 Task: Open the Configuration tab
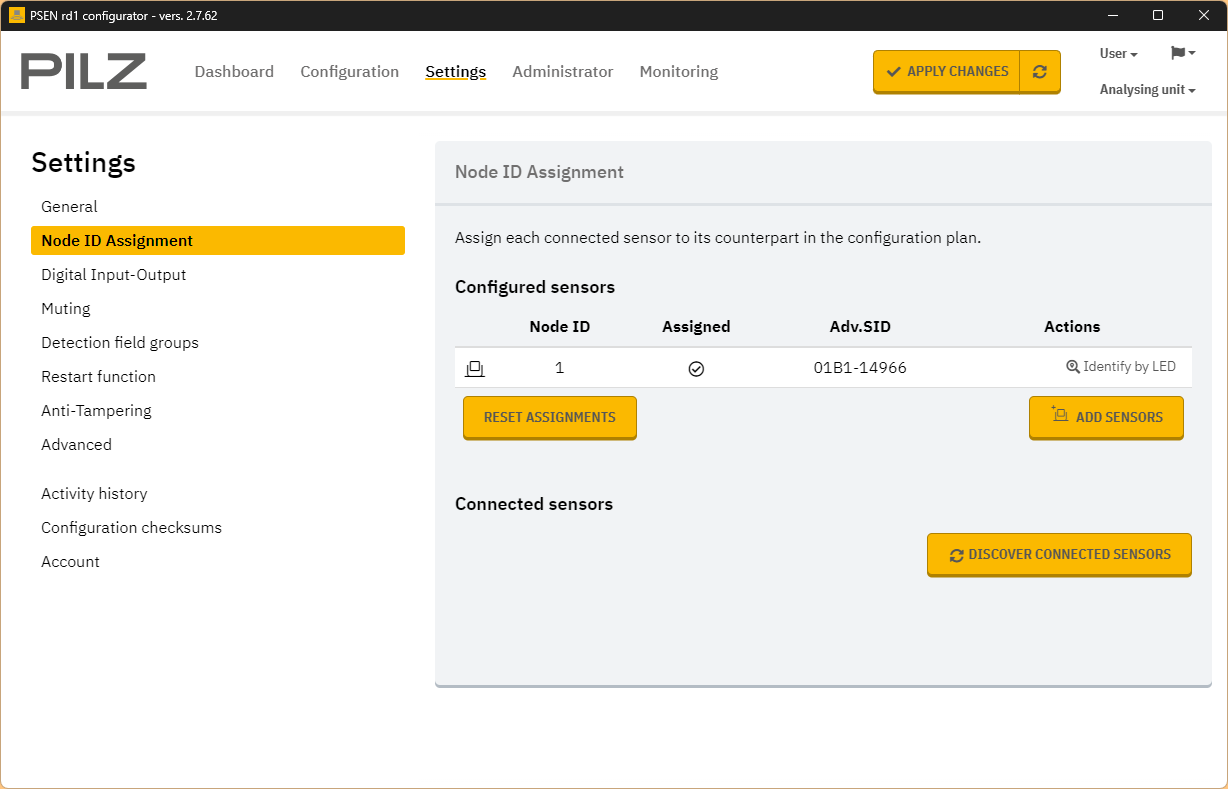tap(350, 72)
